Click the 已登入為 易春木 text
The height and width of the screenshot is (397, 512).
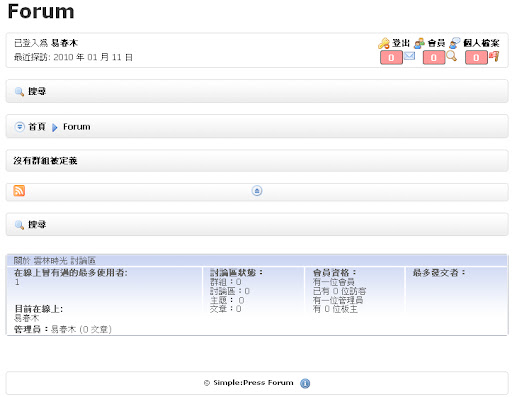click(x=46, y=43)
